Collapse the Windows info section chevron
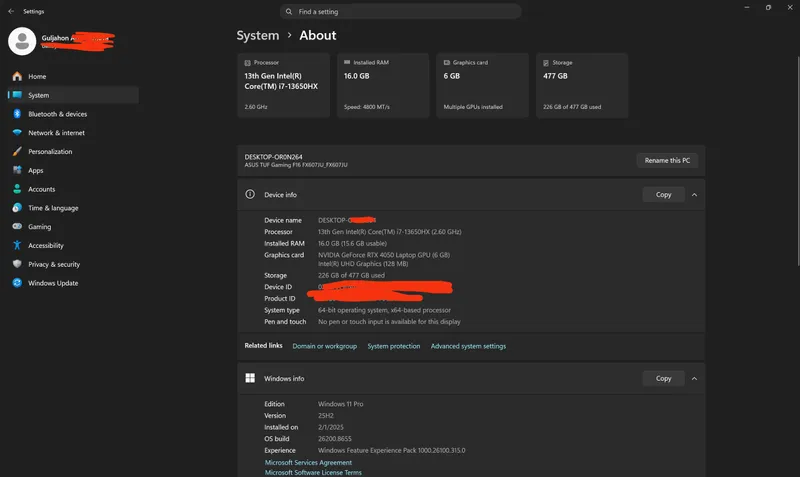 tap(694, 379)
